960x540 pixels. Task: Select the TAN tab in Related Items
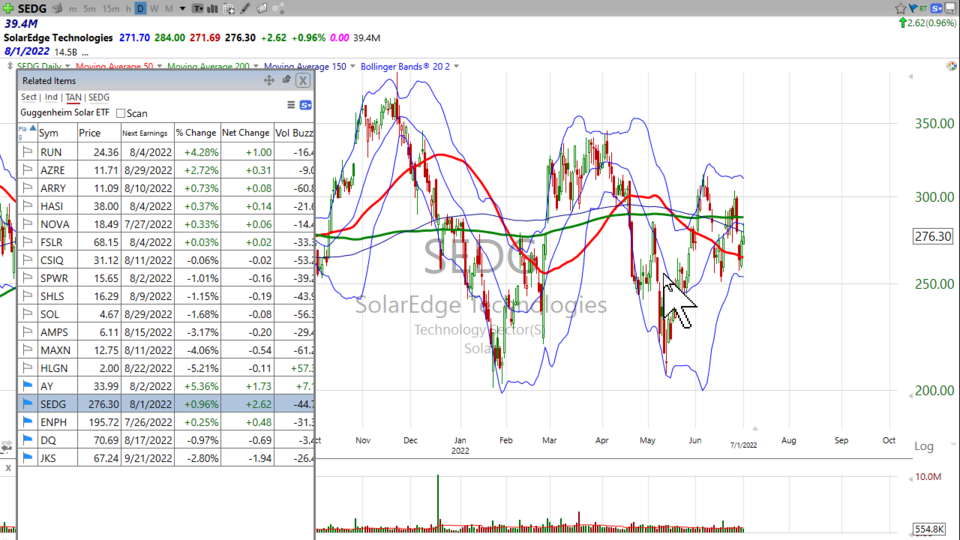click(x=73, y=97)
